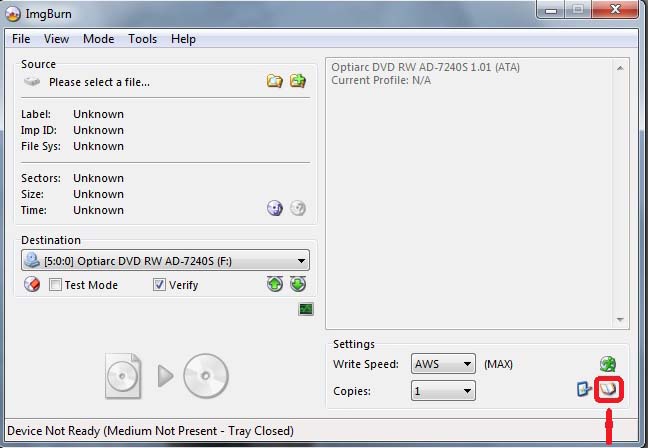This screenshot has height=448, width=648.
Task: Click the automatic write speed globe icon
Action: click(x=608, y=364)
